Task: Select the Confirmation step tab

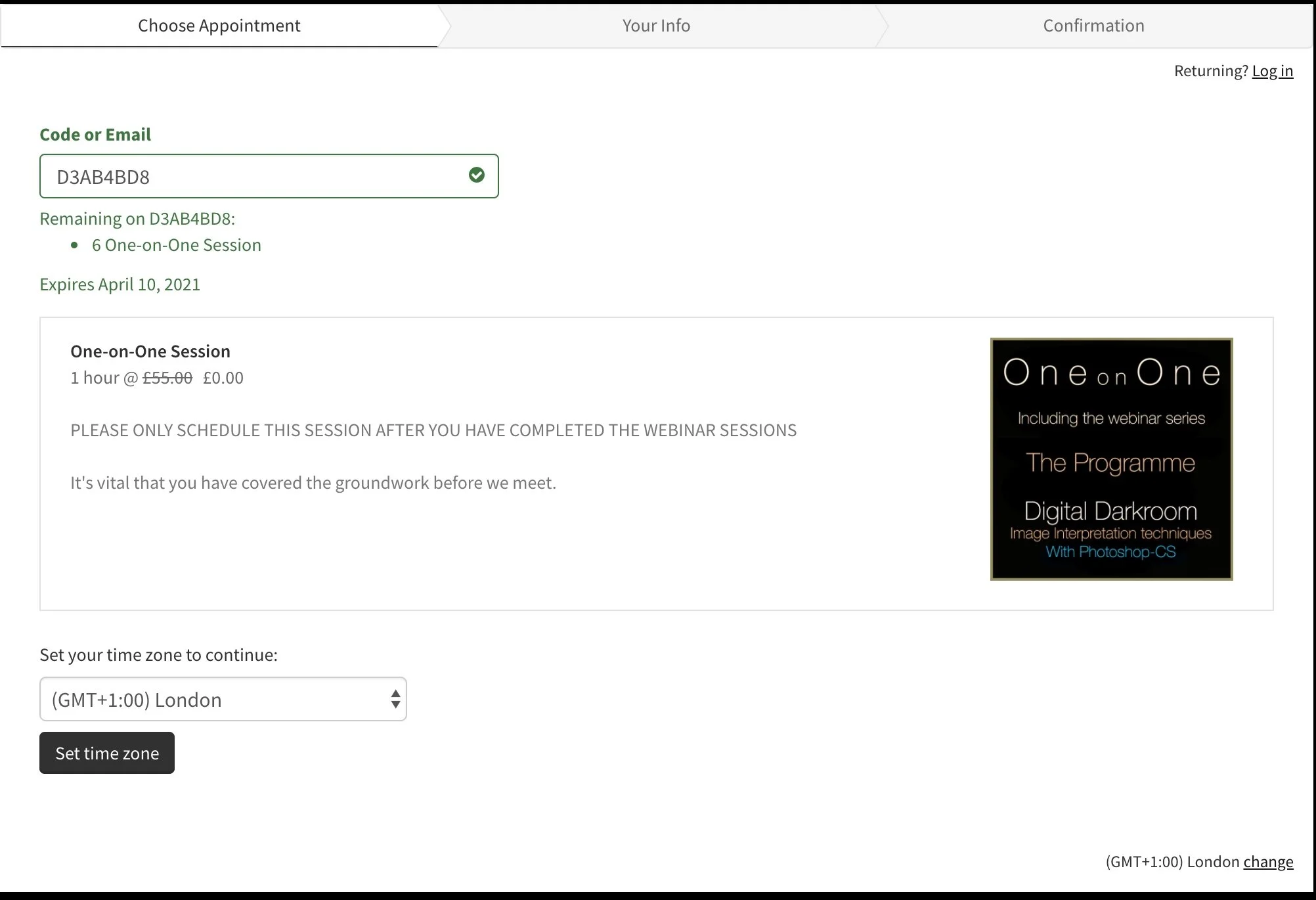Action: pos(1093,26)
